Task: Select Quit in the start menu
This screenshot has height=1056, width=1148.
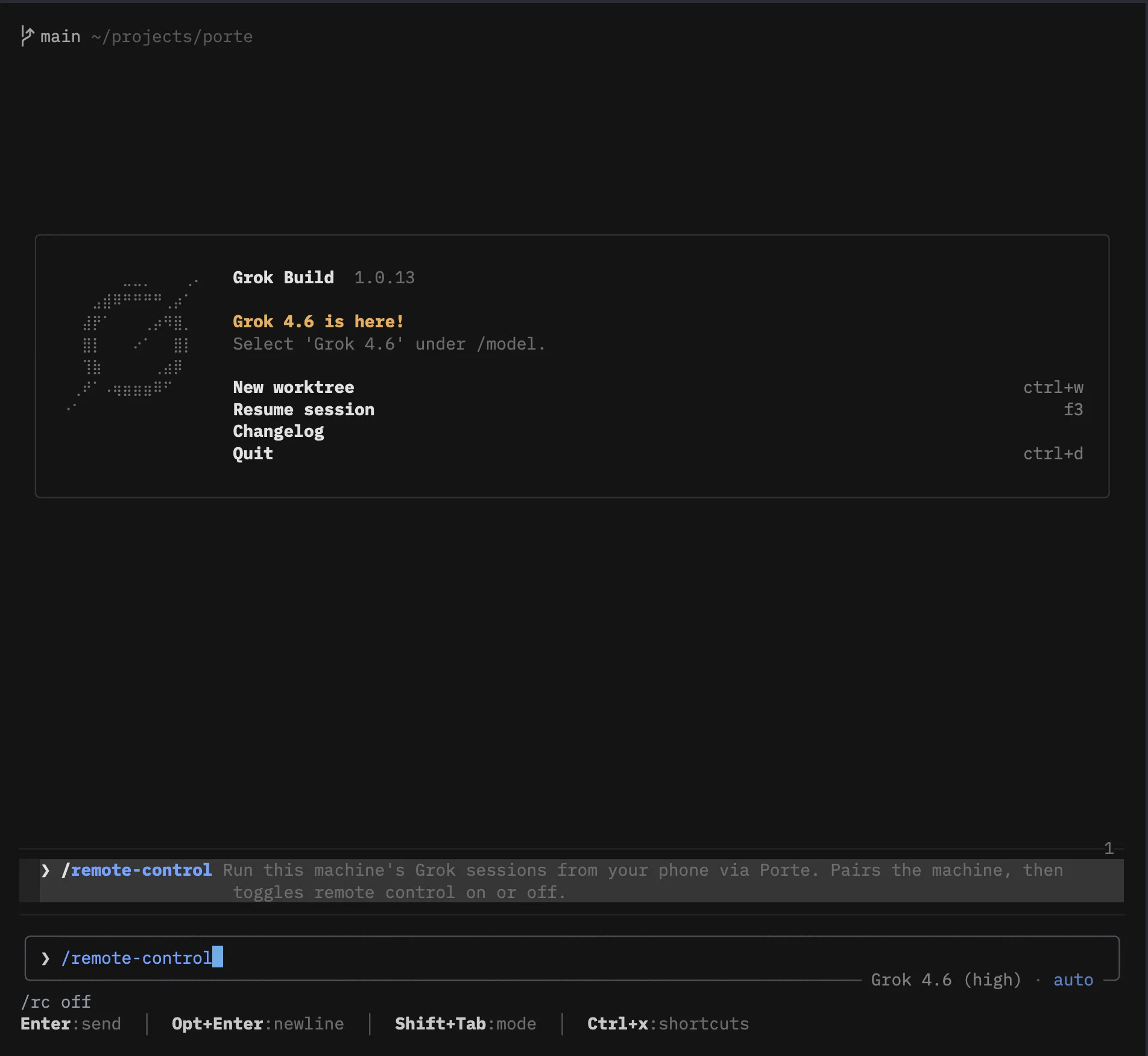Action: [x=253, y=454]
